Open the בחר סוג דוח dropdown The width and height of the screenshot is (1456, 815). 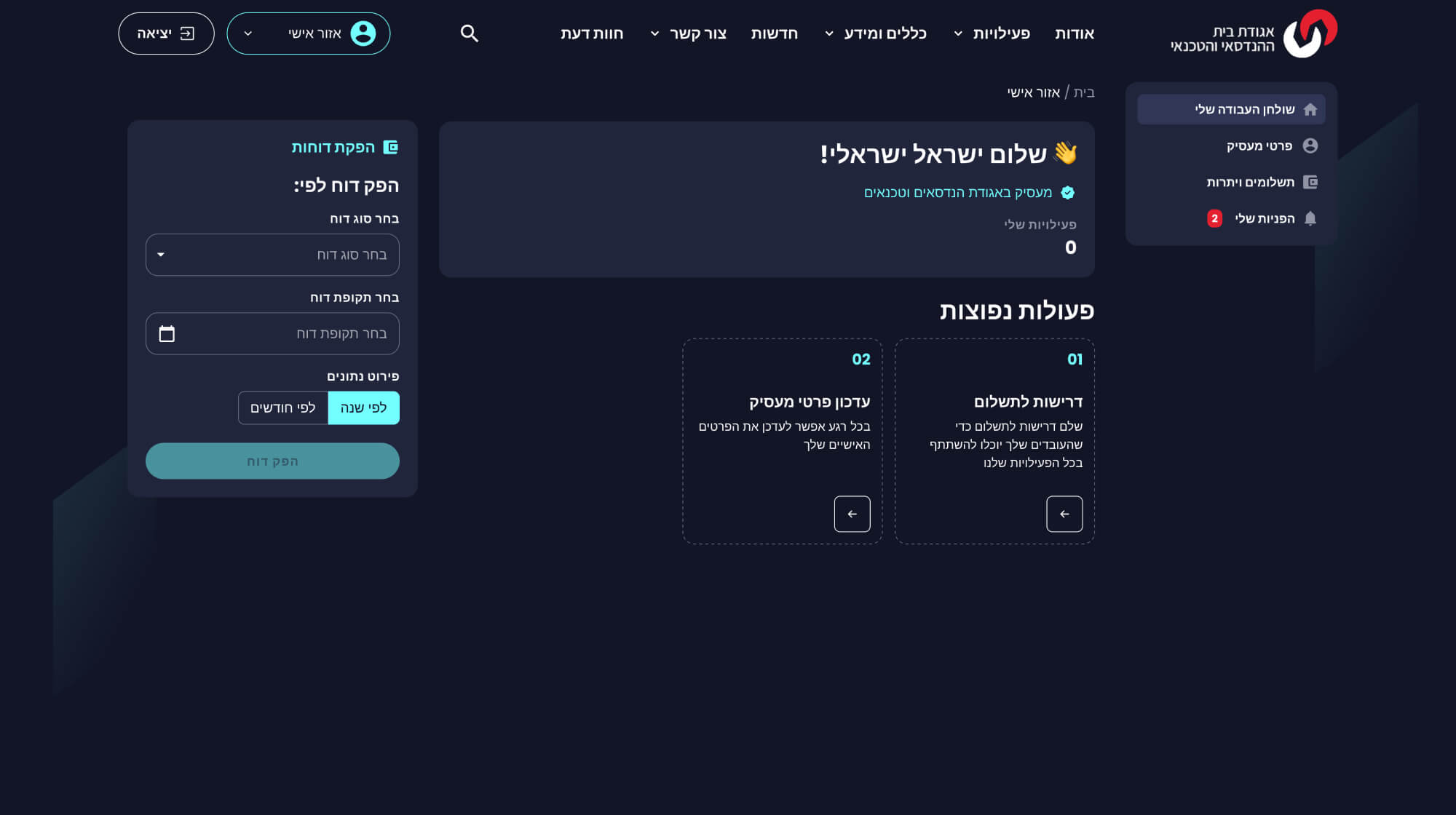tap(272, 255)
